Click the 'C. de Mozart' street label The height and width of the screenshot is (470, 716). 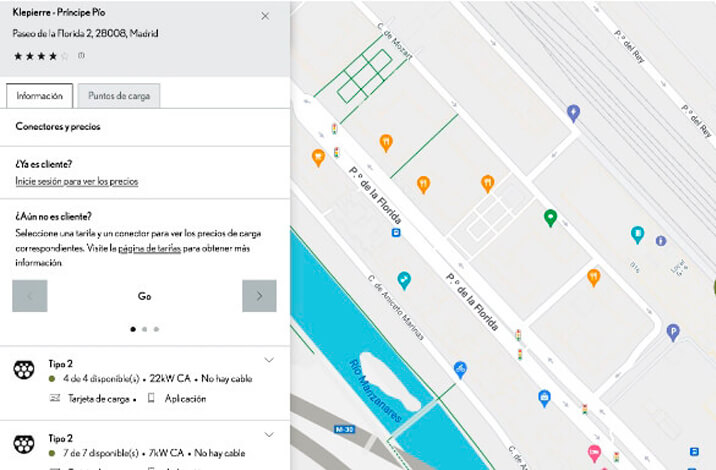[395, 42]
